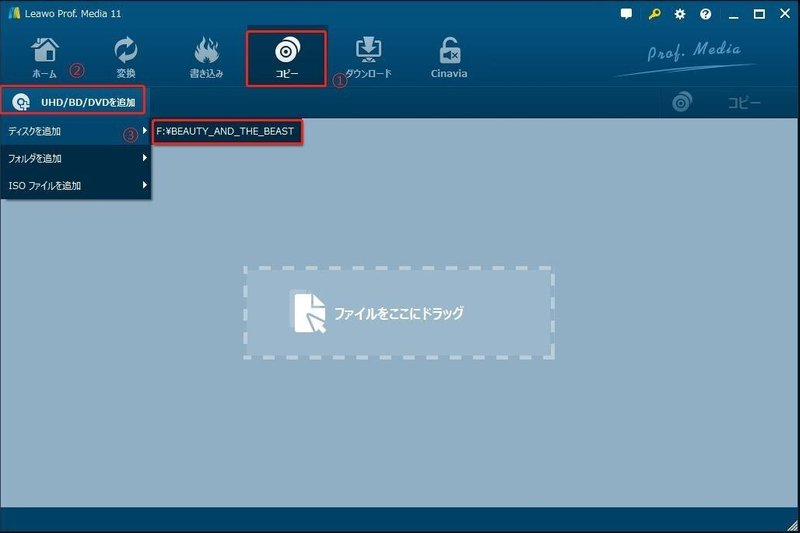Open the Home (ホーム) module
800x533 pixels.
tap(45, 58)
